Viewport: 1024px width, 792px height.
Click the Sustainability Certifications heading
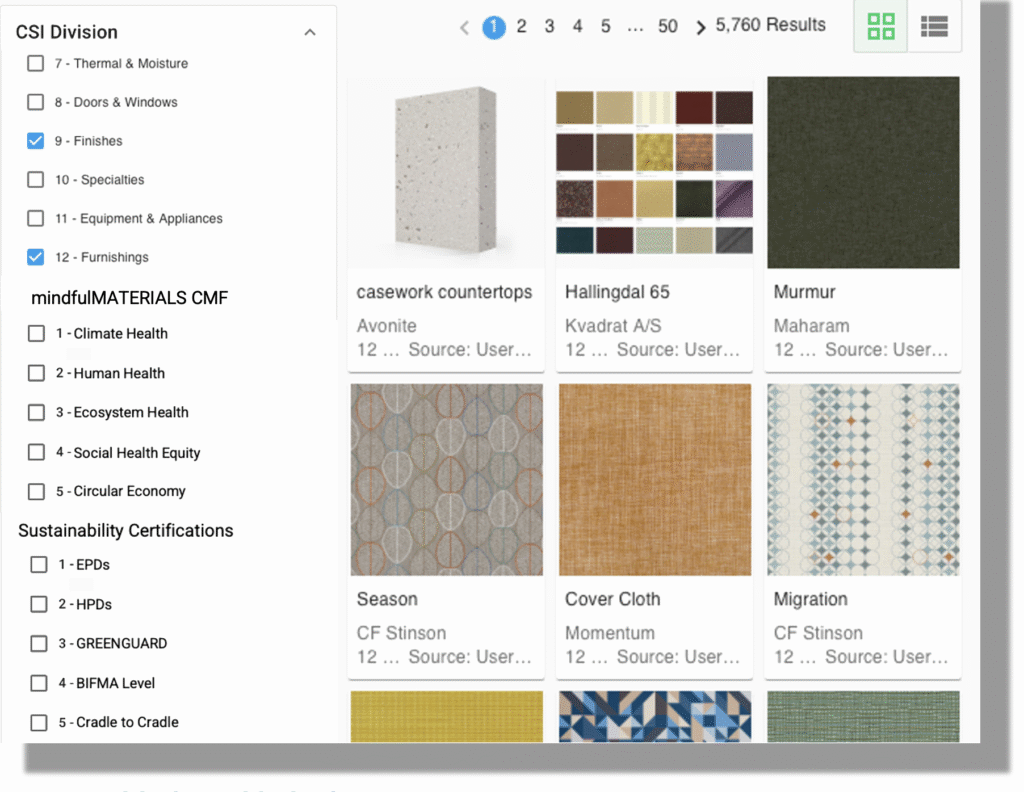tap(125, 530)
